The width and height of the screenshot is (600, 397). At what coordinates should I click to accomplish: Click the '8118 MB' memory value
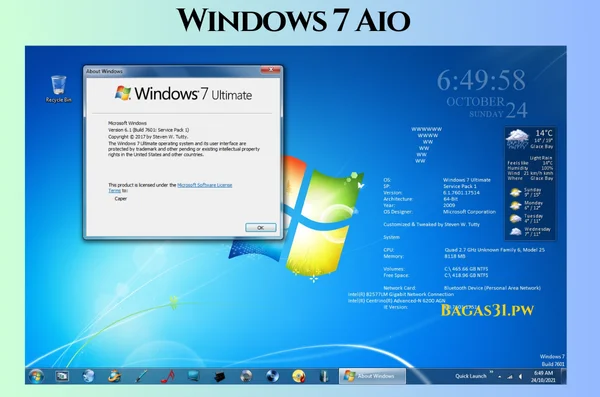point(455,256)
